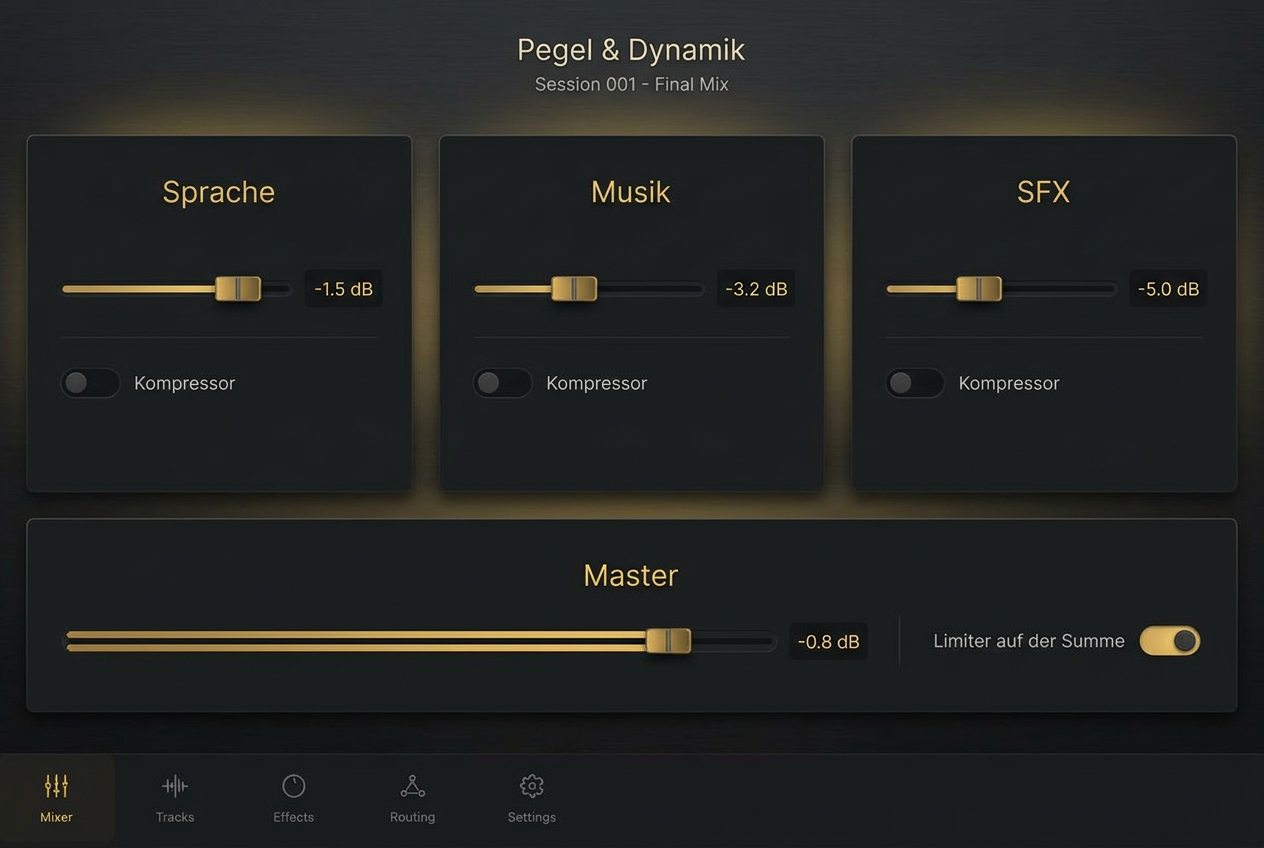1264x848 pixels.
Task: Disable the Limiter auf der Summe switch
Action: point(1169,641)
